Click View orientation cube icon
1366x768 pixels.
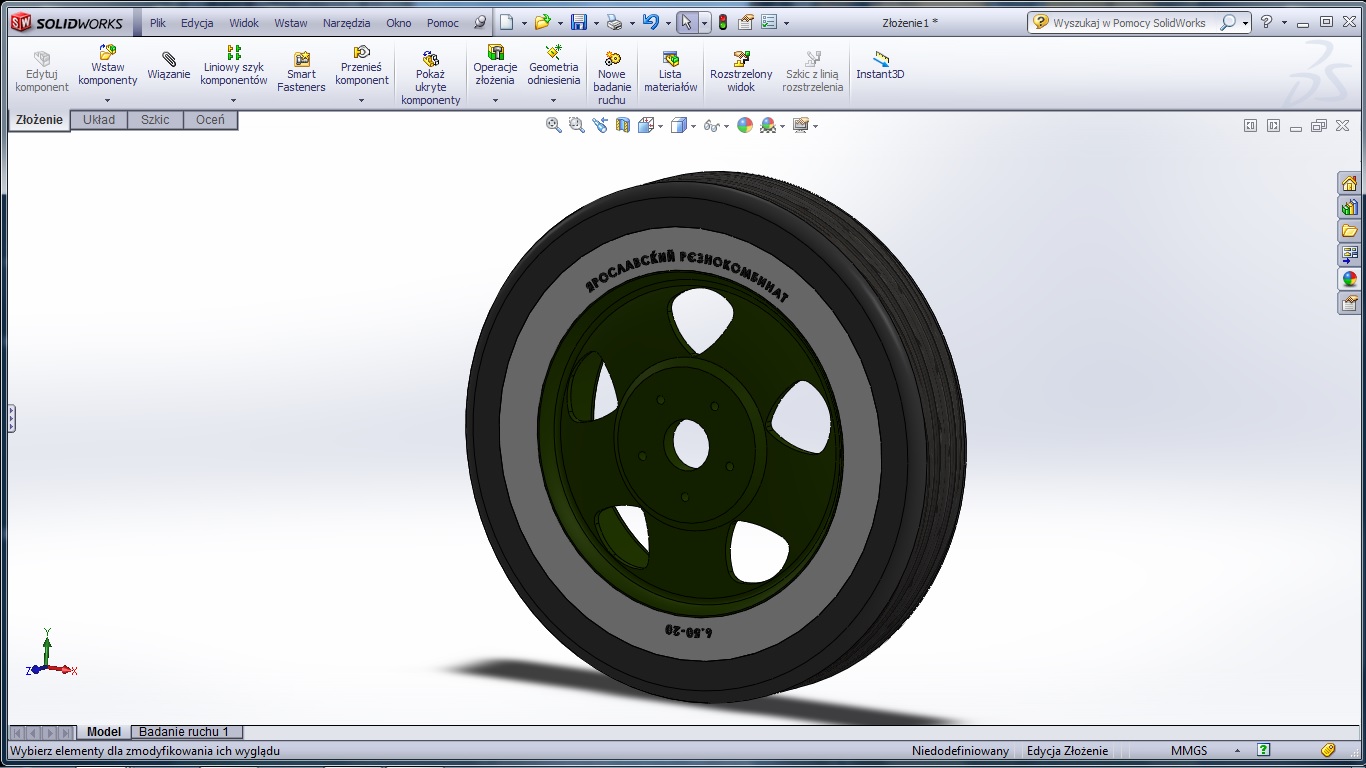(x=646, y=125)
